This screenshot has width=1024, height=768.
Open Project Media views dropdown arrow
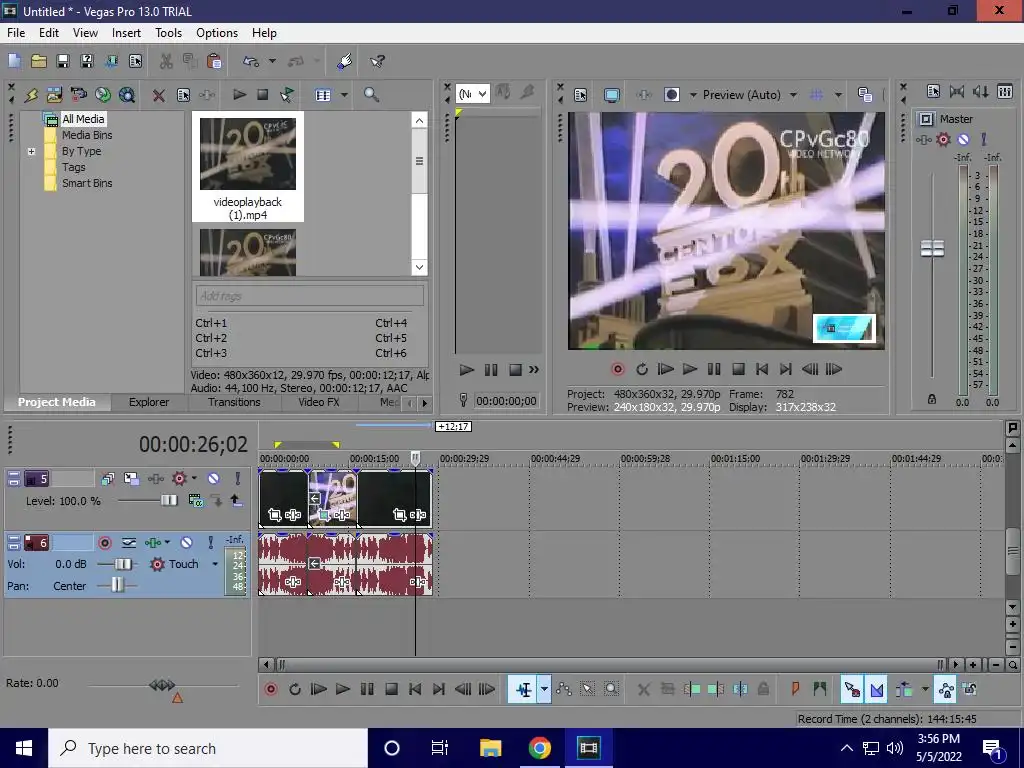pos(344,95)
